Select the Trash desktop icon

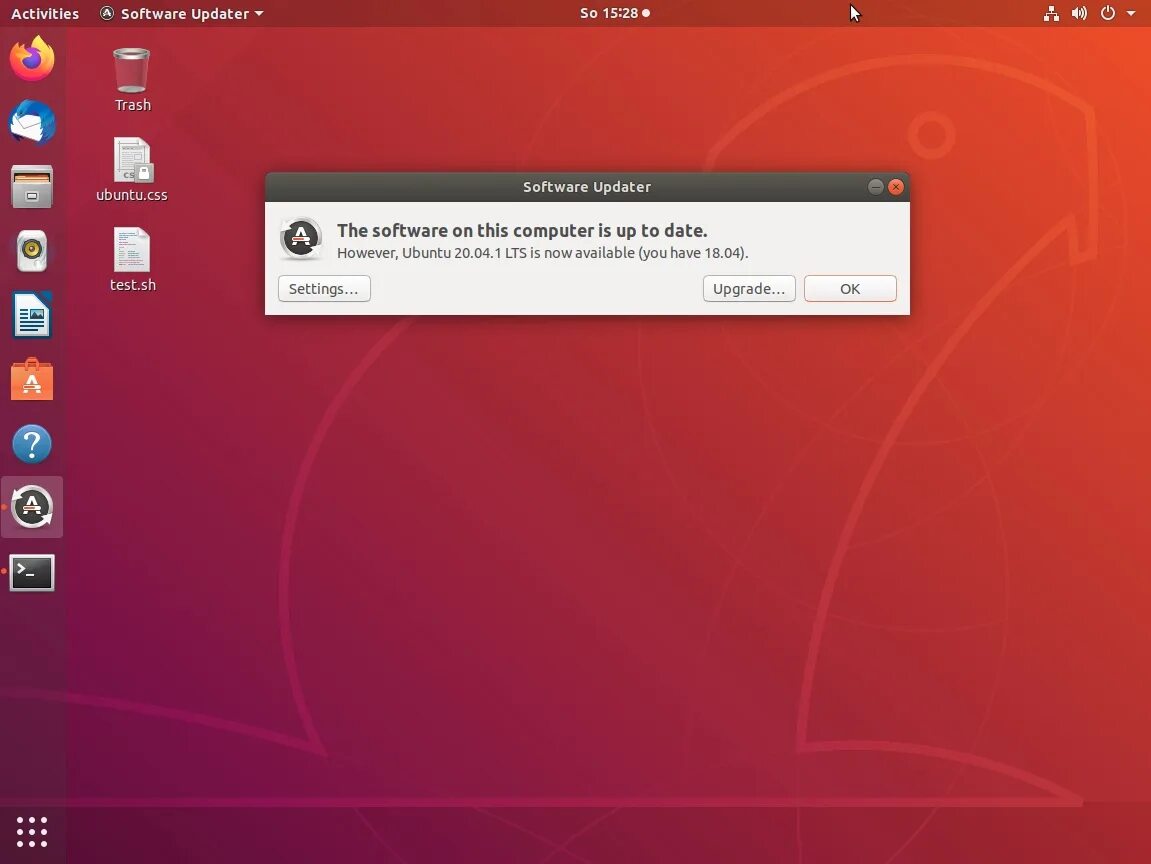coord(132,79)
